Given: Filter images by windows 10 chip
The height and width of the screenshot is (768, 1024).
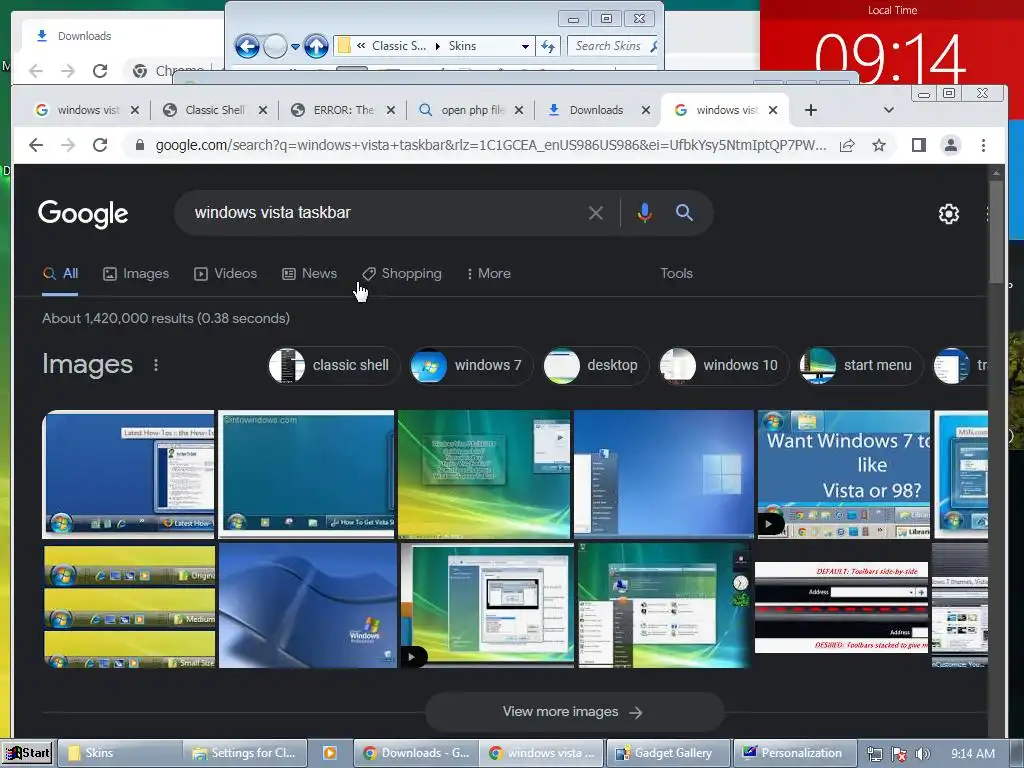Looking at the screenshot, I should click(722, 365).
